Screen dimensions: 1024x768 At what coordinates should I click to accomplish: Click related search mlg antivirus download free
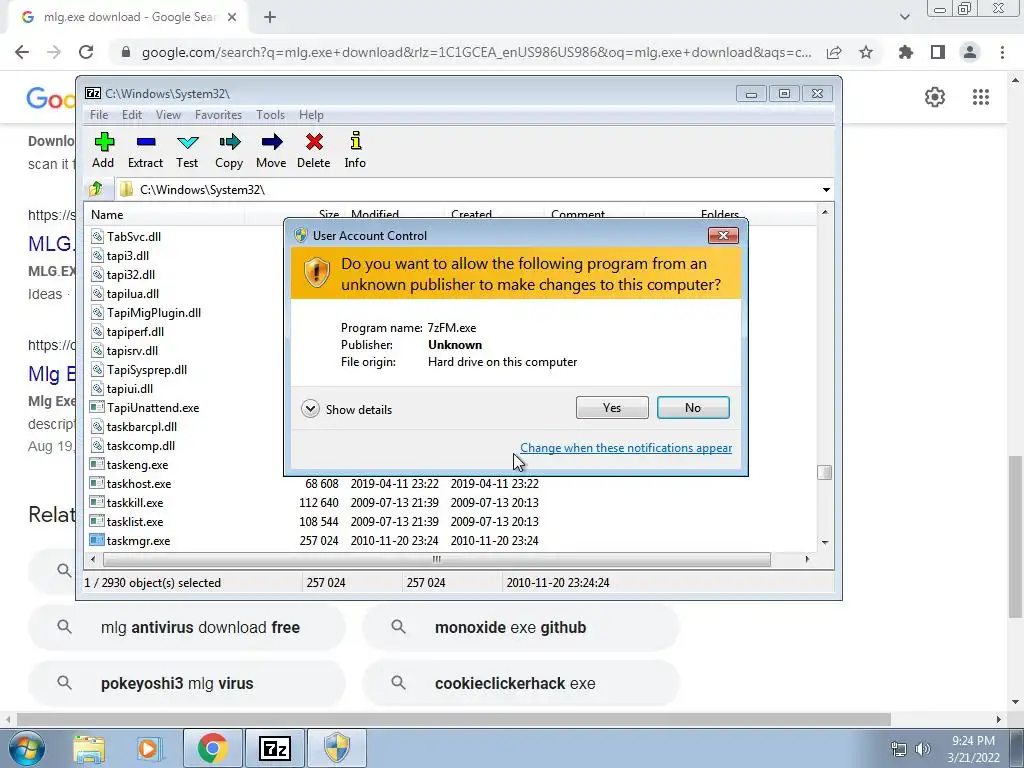[187, 628]
